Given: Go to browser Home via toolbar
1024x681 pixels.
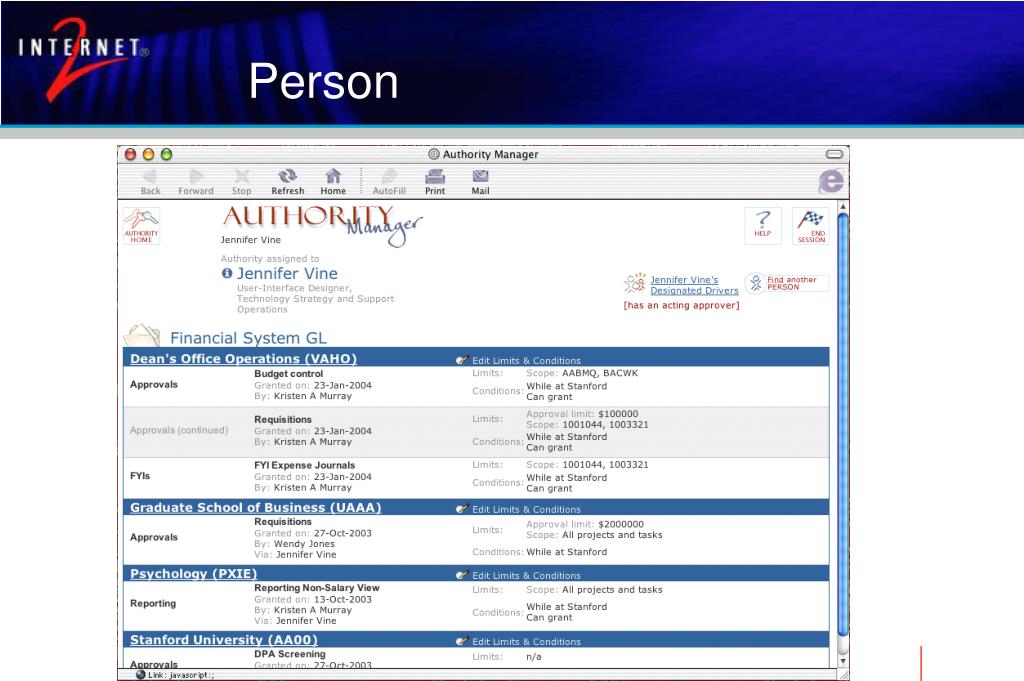Looking at the screenshot, I should (333, 182).
